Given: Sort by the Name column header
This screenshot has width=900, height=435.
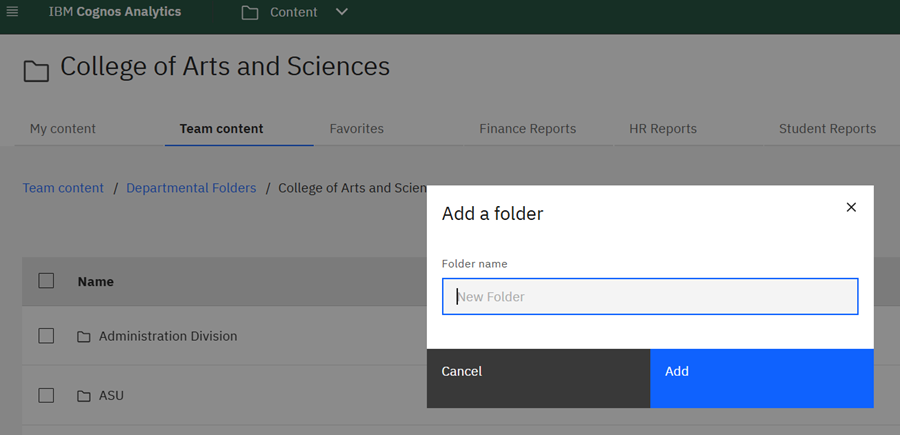Looking at the screenshot, I should click(x=96, y=282).
